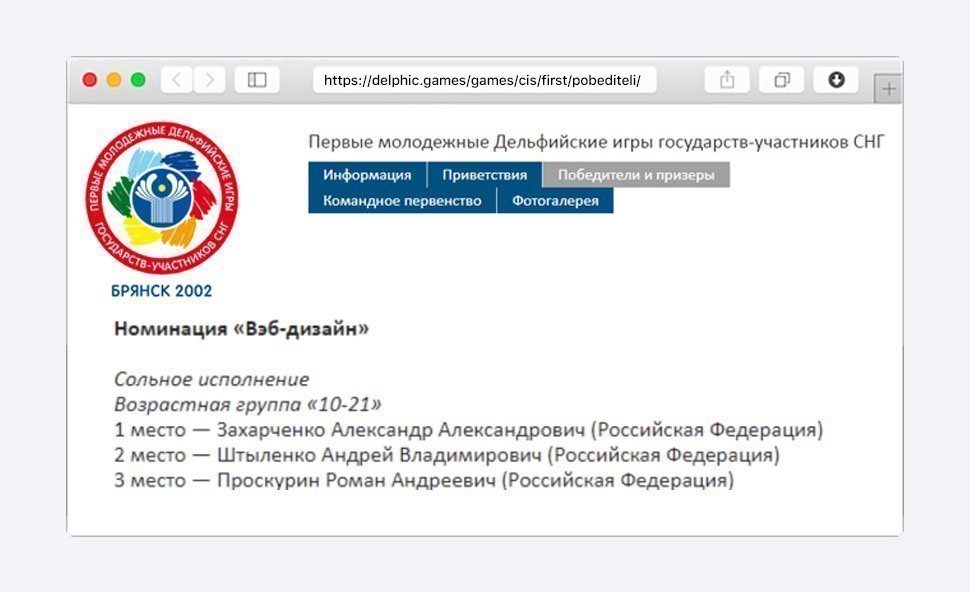Click the 3 место Проскурин Роман line
Screen dimensions: 970x592
click(424, 481)
